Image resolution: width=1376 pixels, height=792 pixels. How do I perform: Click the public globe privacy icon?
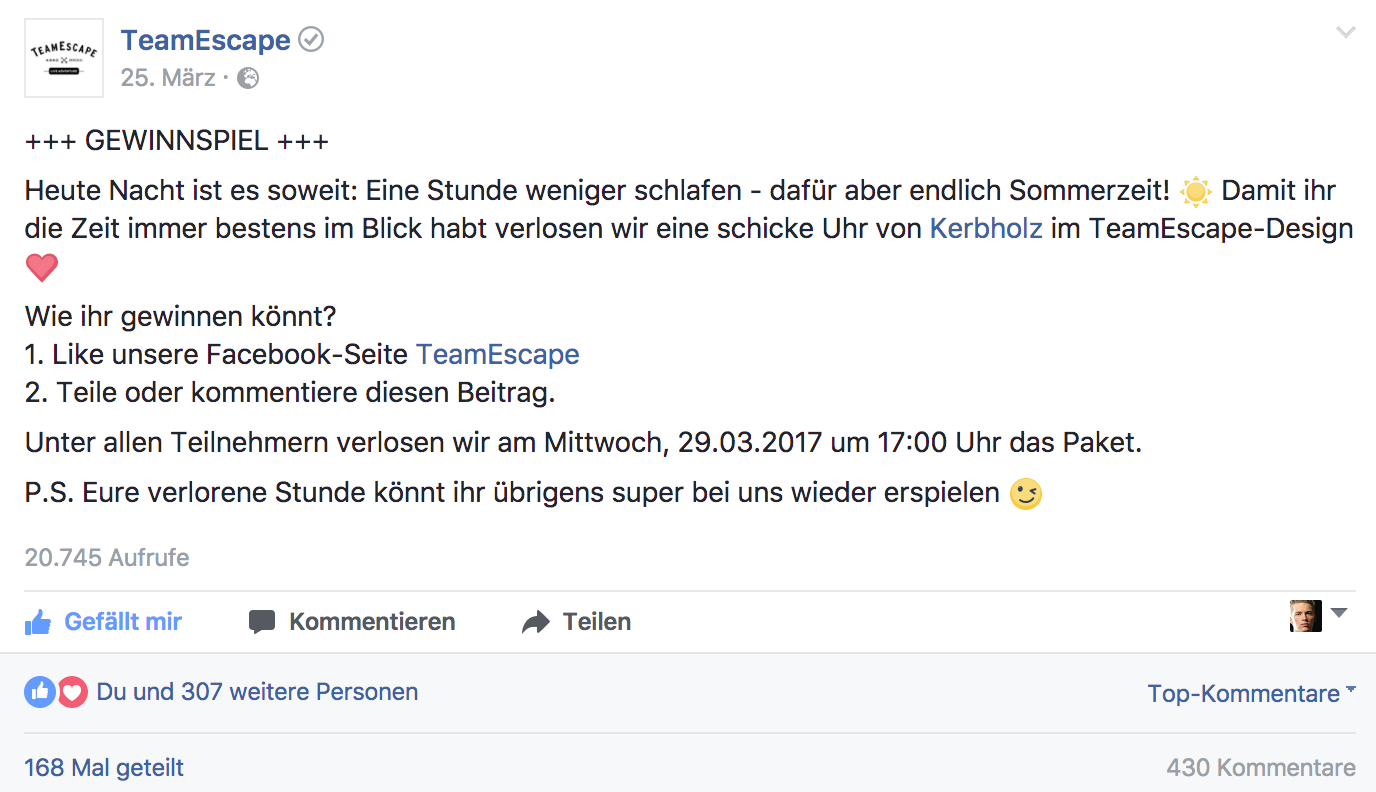(x=248, y=78)
